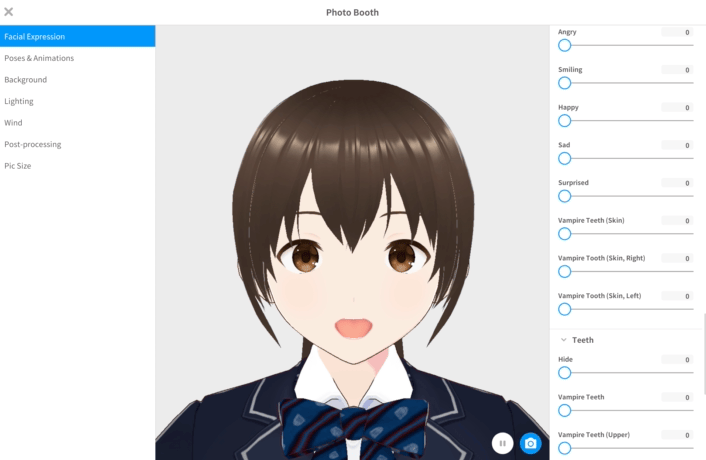Take a photo with the camera button

pyautogui.click(x=530, y=443)
